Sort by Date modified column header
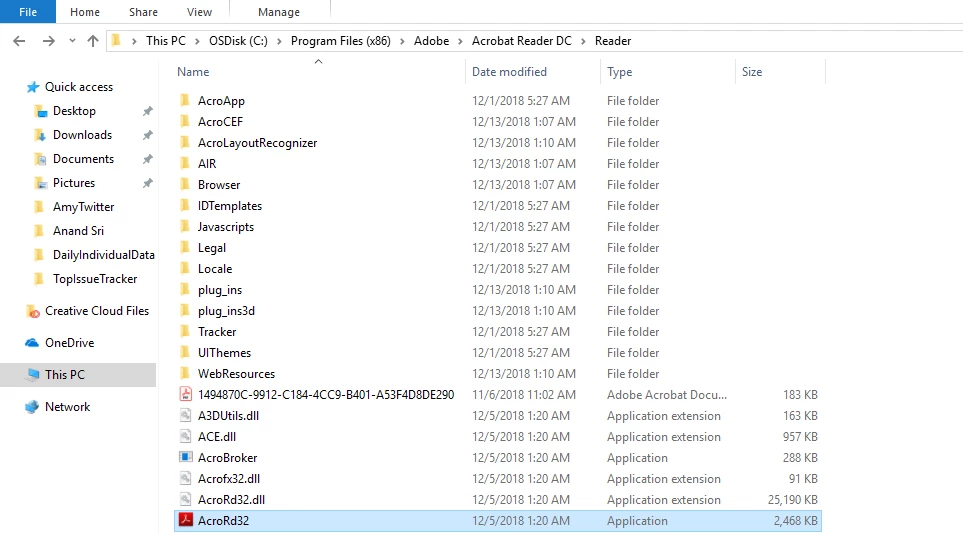Screen dimensions: 963x534 coord(509,72)
